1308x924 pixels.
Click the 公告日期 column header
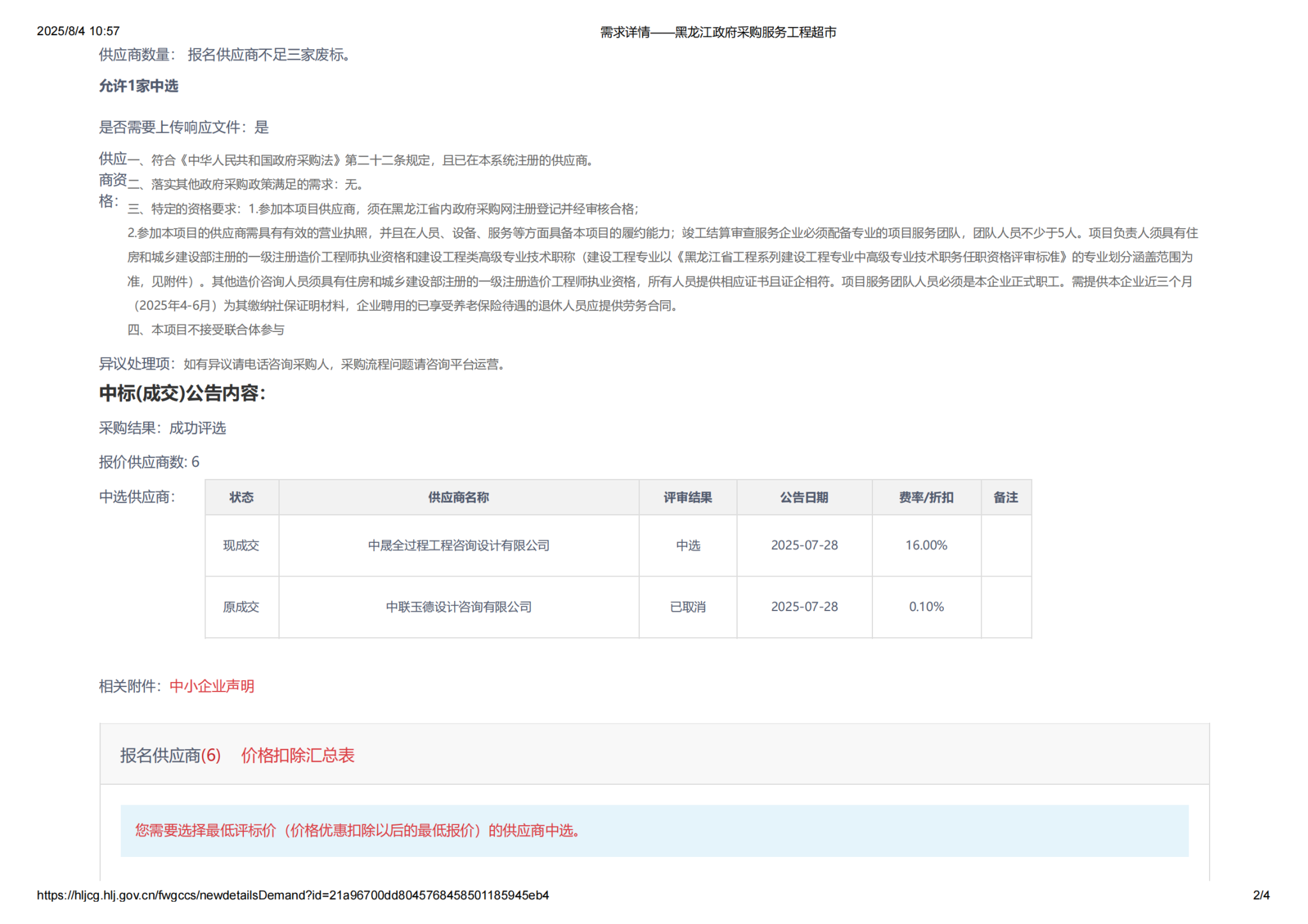[803, 497]
